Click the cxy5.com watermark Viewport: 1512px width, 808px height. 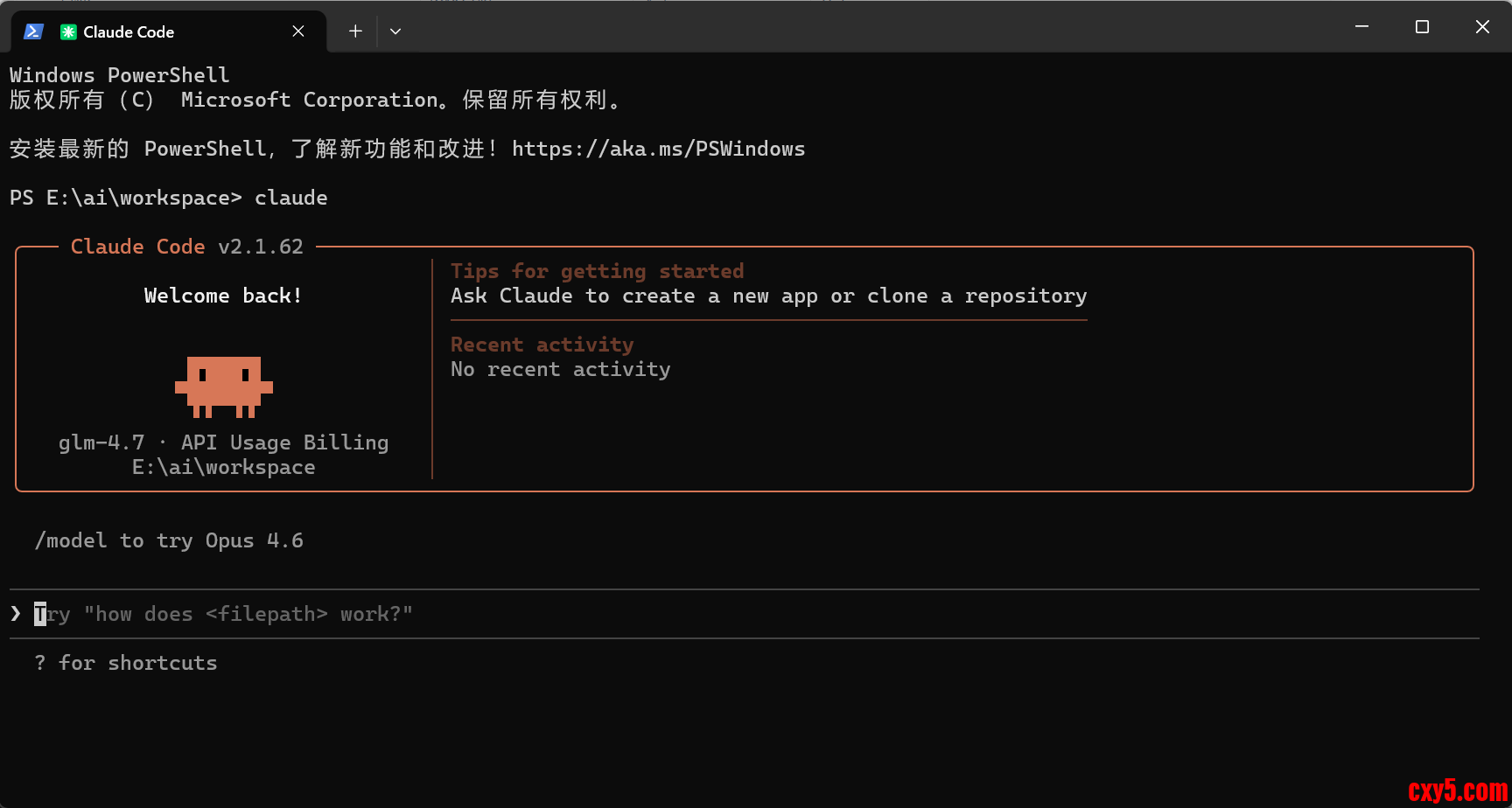(x=1457, y=791)
